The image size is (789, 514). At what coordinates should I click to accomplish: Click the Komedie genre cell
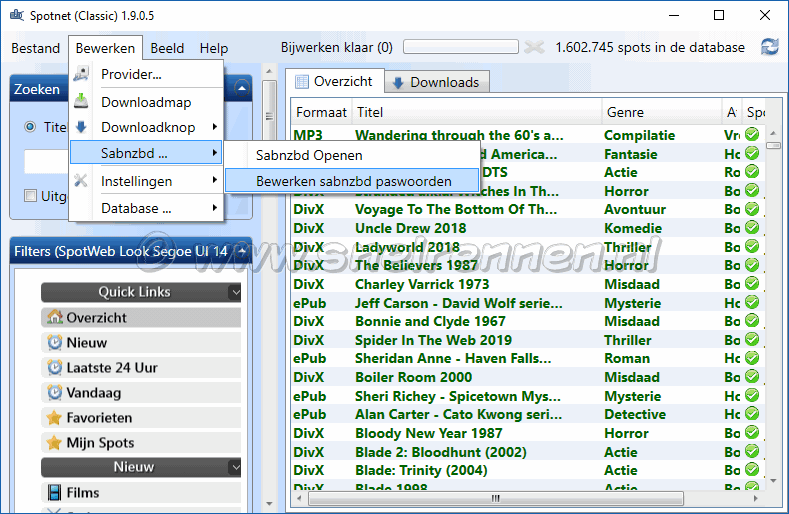[x=633, y=228]
